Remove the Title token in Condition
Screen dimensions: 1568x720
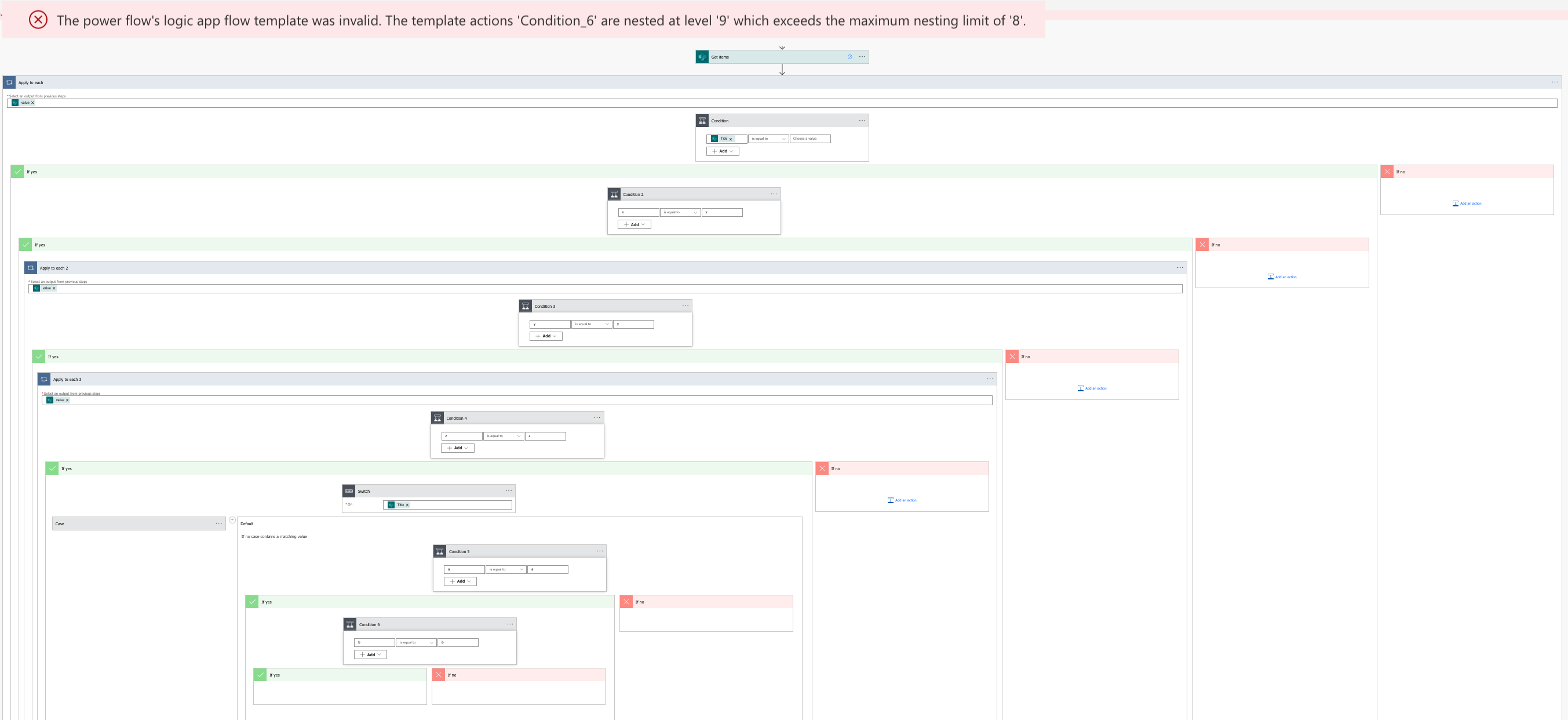click(x=731, y=139)
